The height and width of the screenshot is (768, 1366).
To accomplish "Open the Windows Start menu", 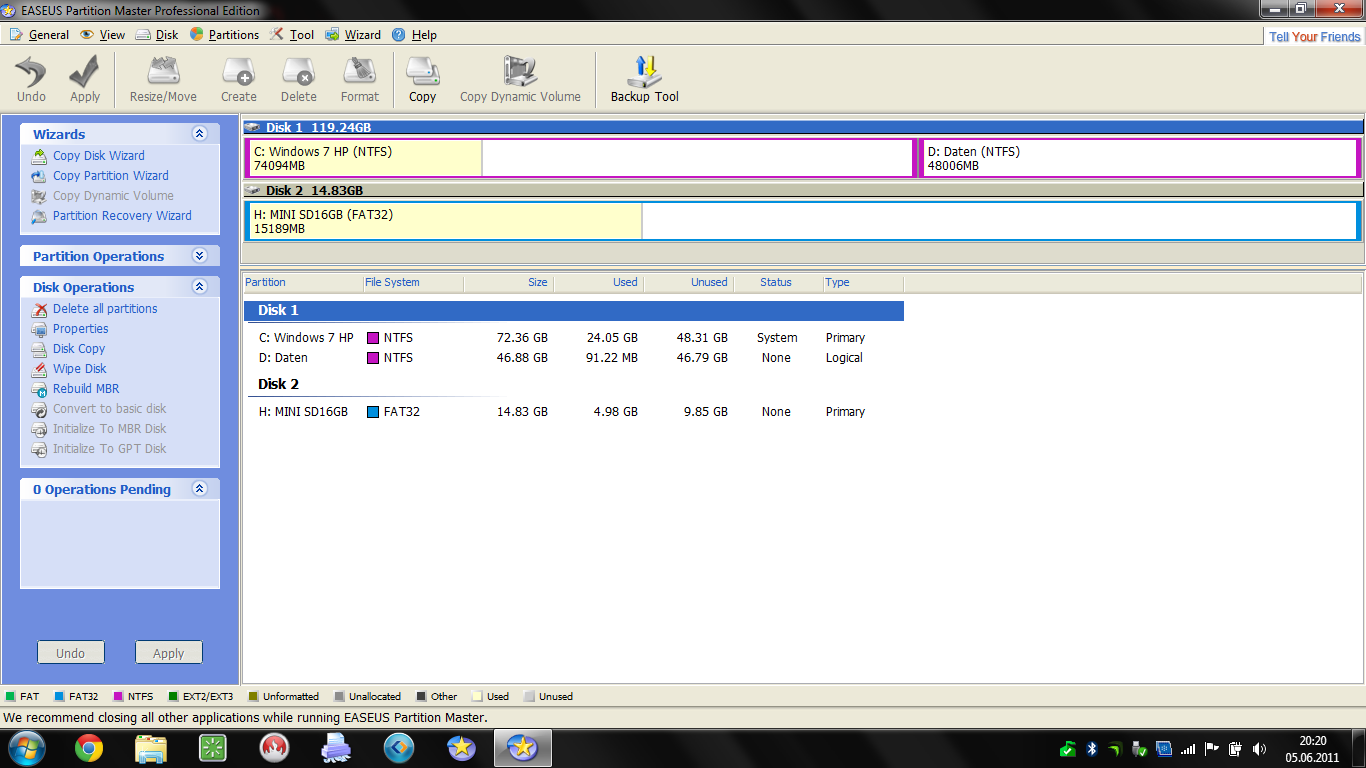I will (x=26, y=748).
